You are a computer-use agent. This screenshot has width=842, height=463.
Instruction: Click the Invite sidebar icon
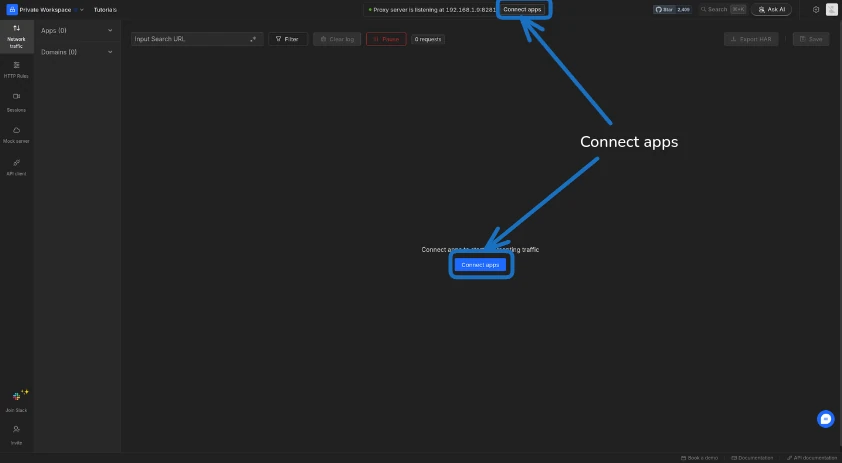(x=16, y=435)
